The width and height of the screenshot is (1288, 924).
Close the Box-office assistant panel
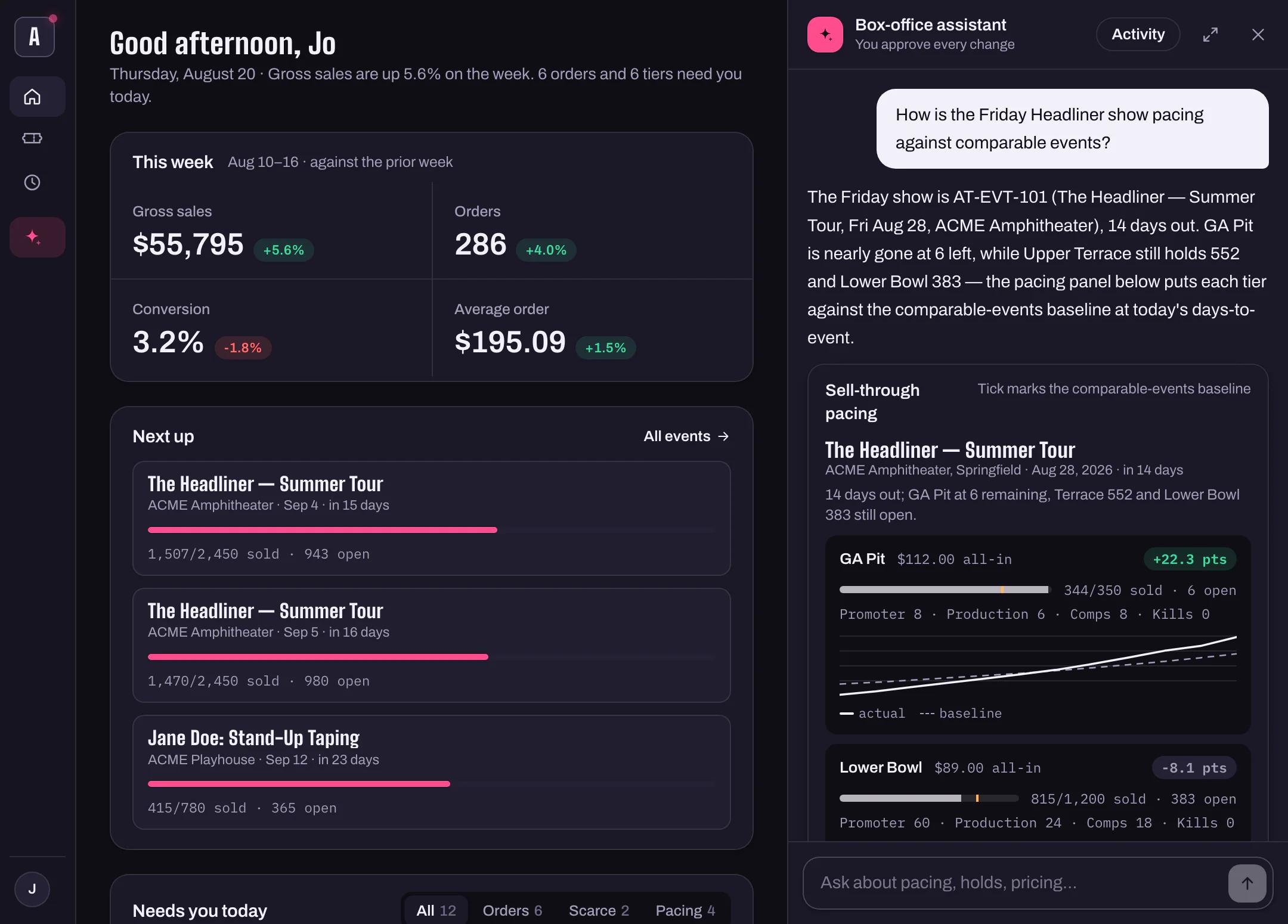coord(1258,35)
